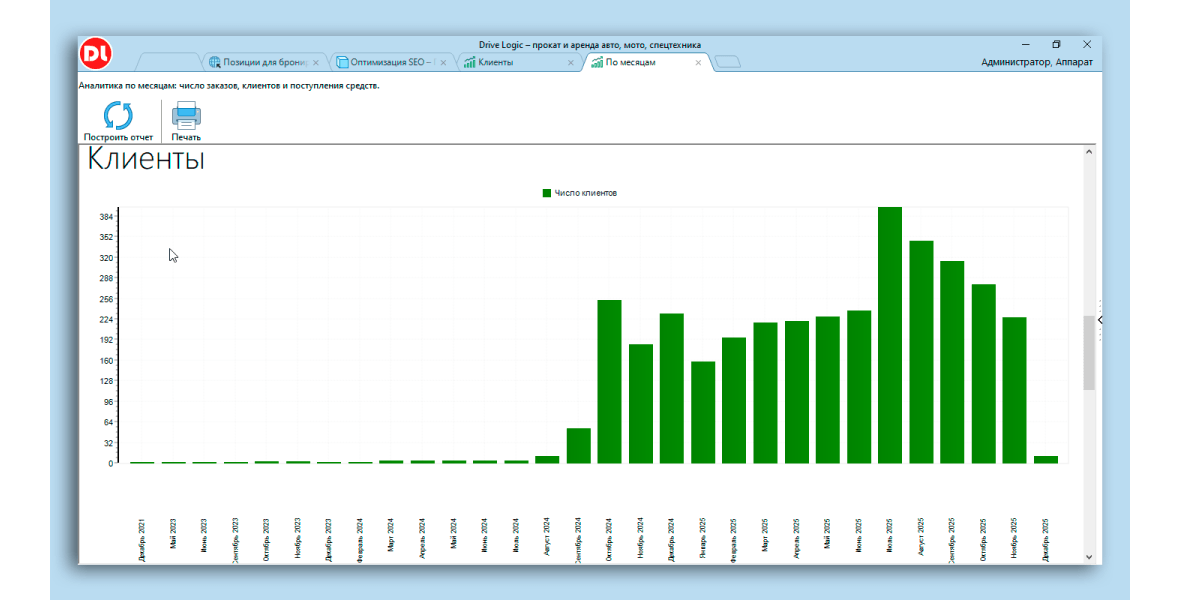
Task: Click the Октябрь 2024 bar in chart
Action: [x=610, y=381]
